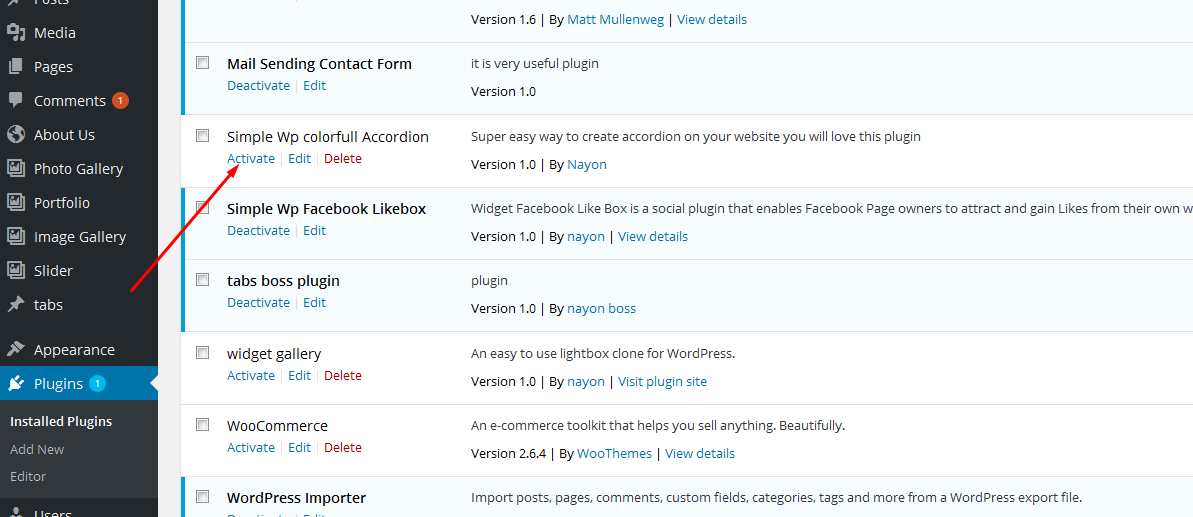Click the Comments pending count badge
The image size is (1193, 517).
[120, 100]
